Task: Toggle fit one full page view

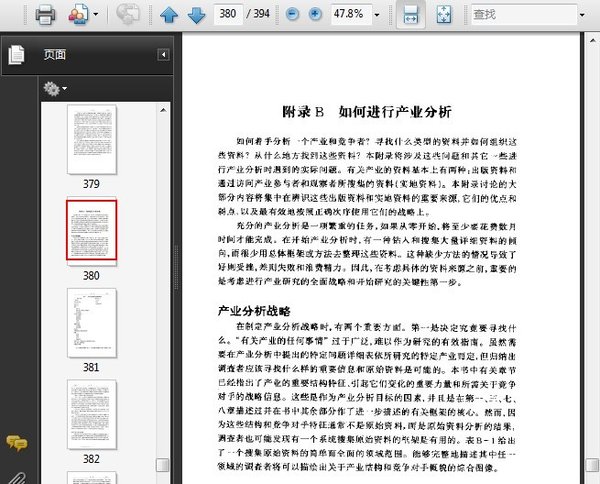Action: click(x=444, y=15)
